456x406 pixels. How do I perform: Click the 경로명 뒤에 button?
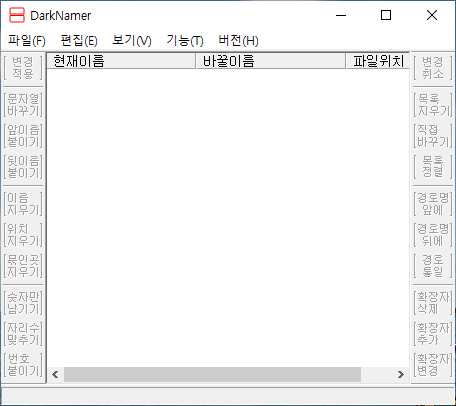click(433, 235)
